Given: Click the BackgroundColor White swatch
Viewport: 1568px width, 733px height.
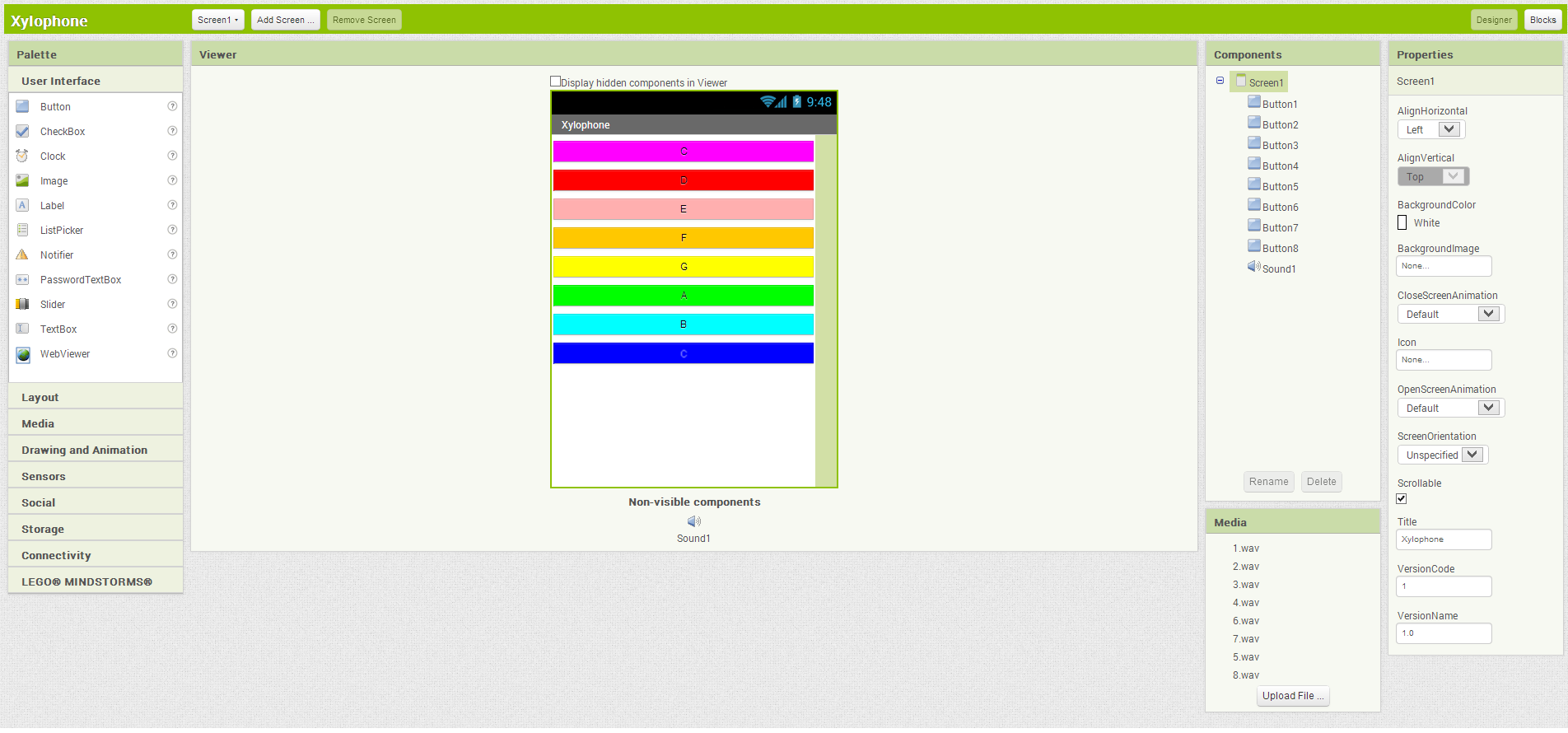Looking at the screenshot, I should point(1402,223).
